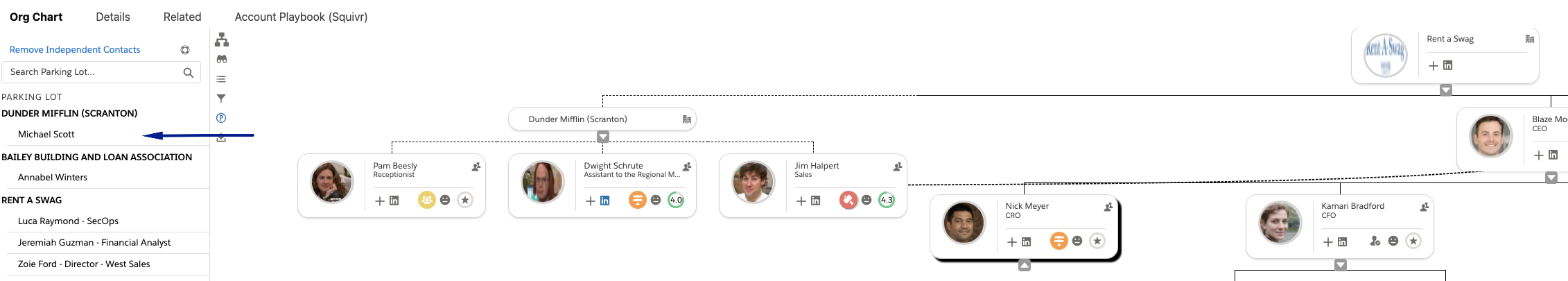Expand the arrow beneath Nick Meyer's card
Screen dimensions: 1568x281
pyautogui.click(x=1025, y=265)
